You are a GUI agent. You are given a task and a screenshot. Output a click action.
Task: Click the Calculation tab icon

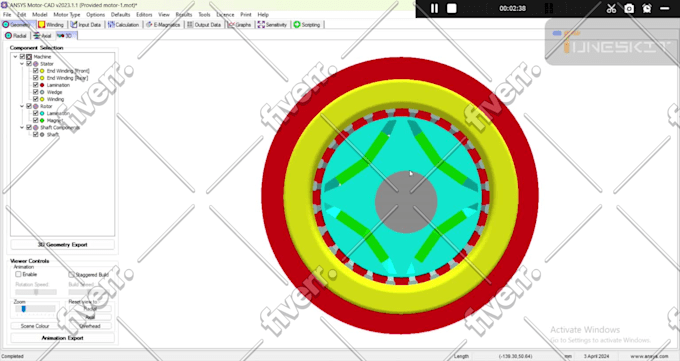[x=111, y=25]
